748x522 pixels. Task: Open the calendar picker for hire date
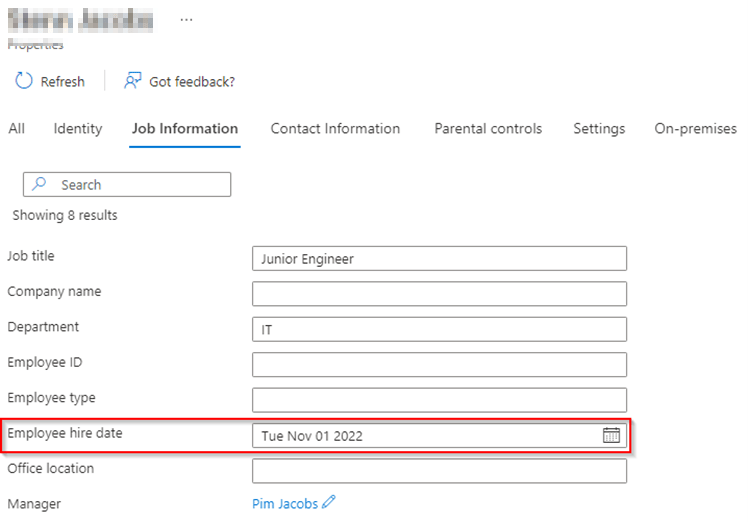(611, 435)
